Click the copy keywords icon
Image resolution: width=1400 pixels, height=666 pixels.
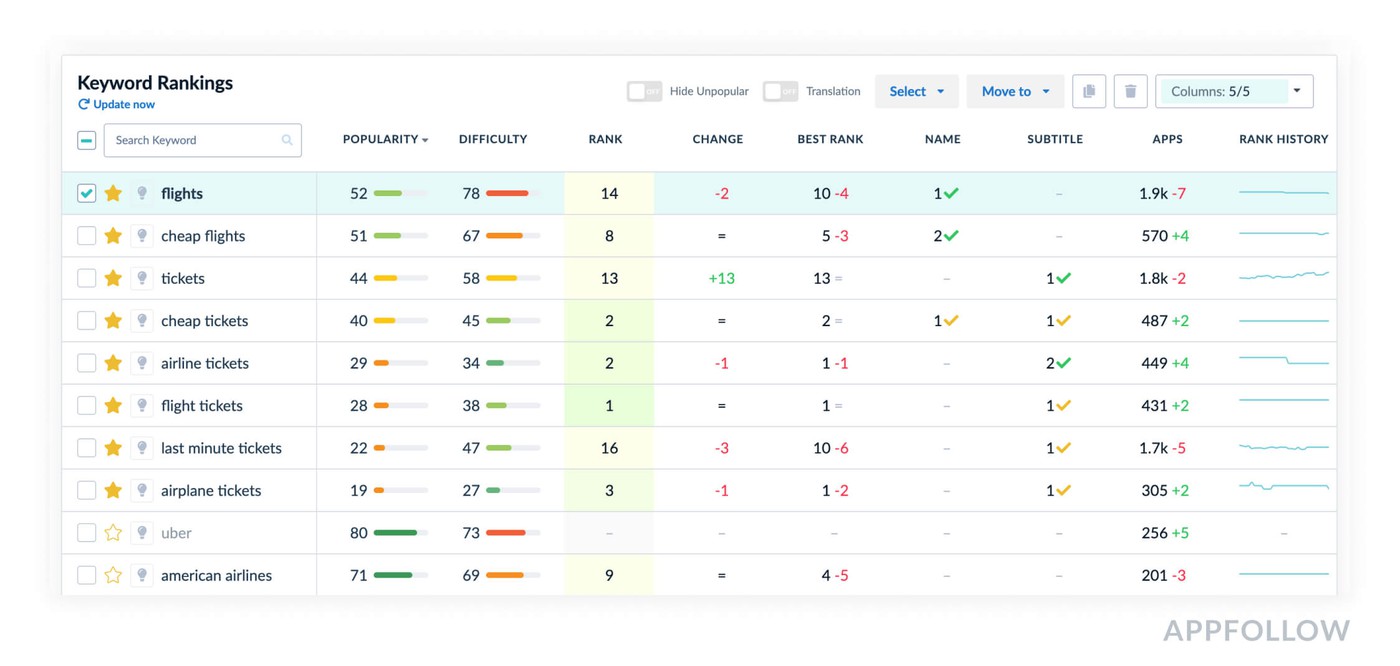tap(1089, 91)
